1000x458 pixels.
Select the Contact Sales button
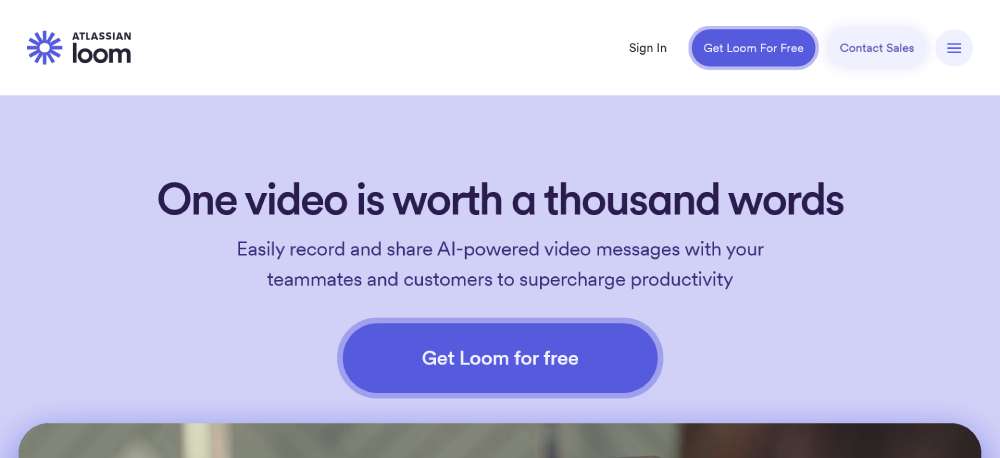click(876, 48)
